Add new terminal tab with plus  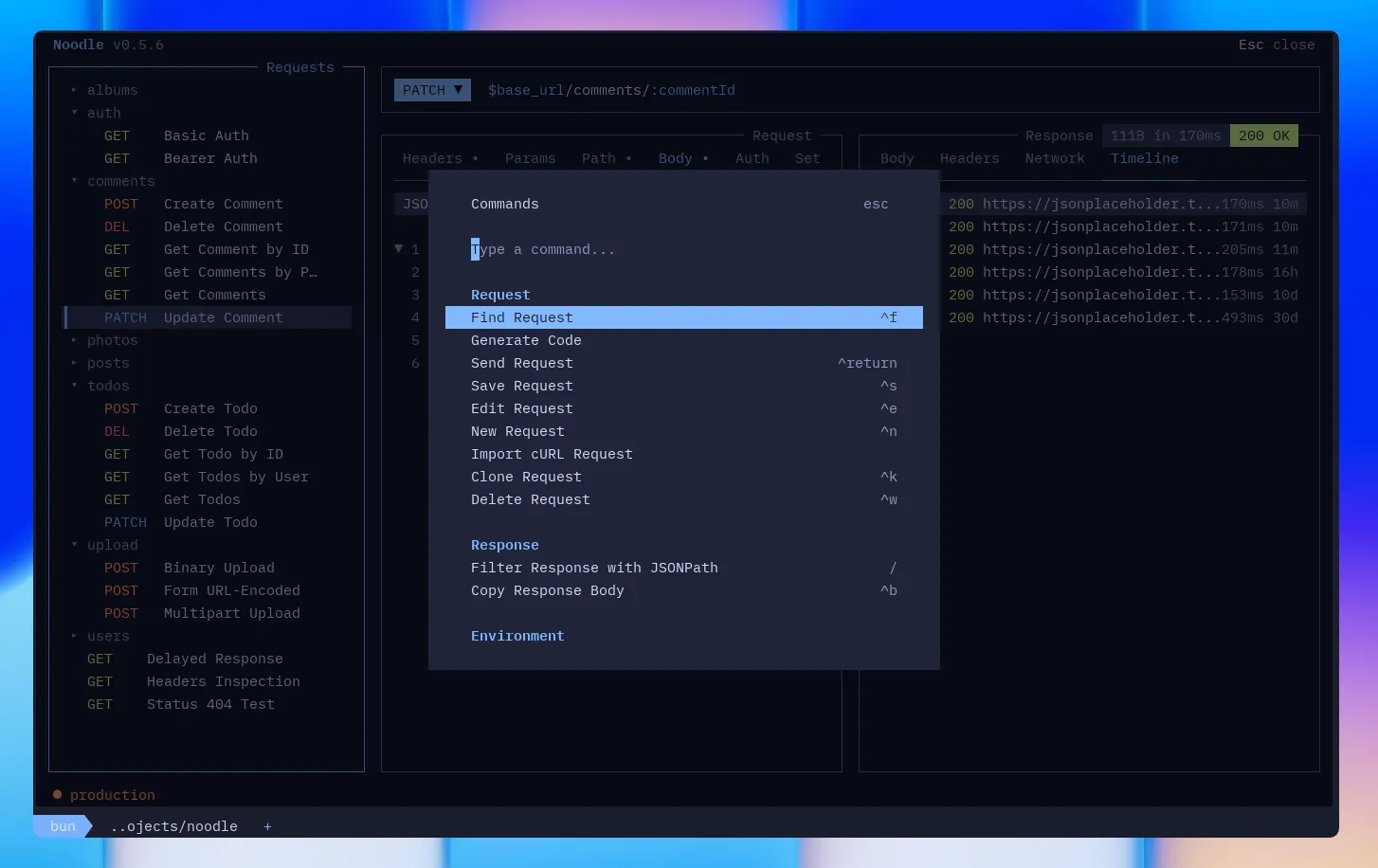(x=267, y=826)
